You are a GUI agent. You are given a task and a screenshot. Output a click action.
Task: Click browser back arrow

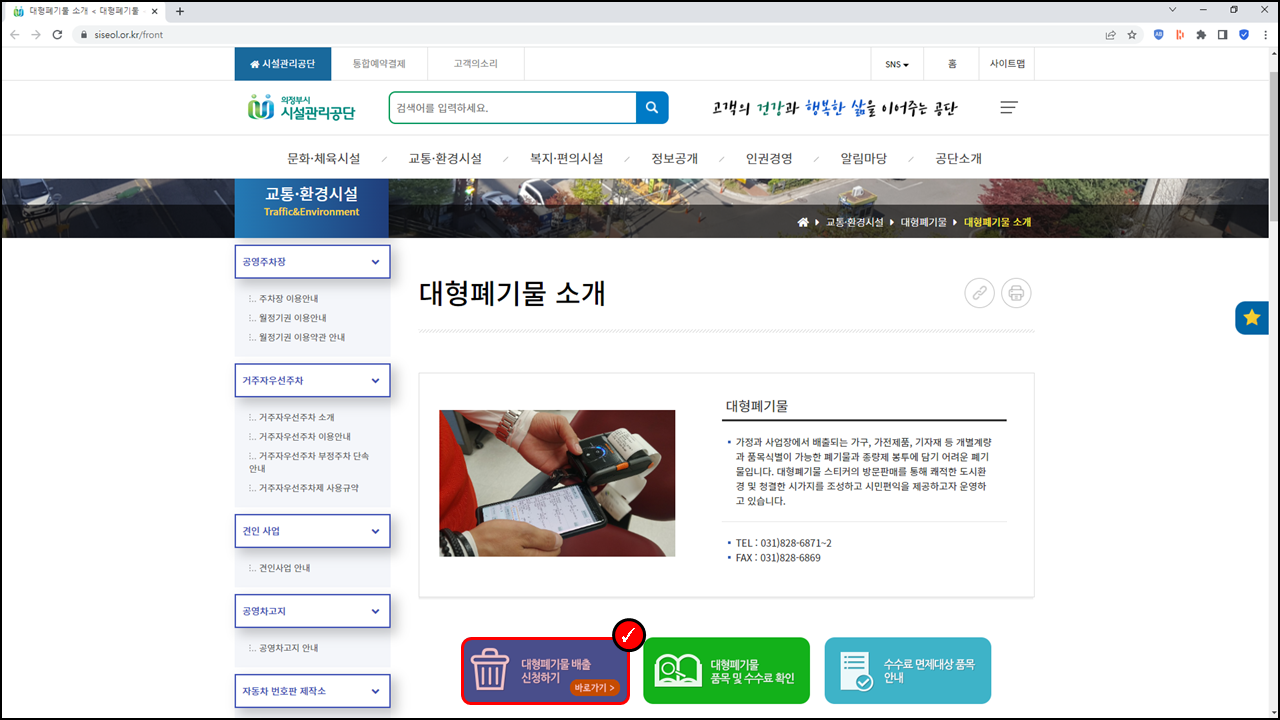15,34
